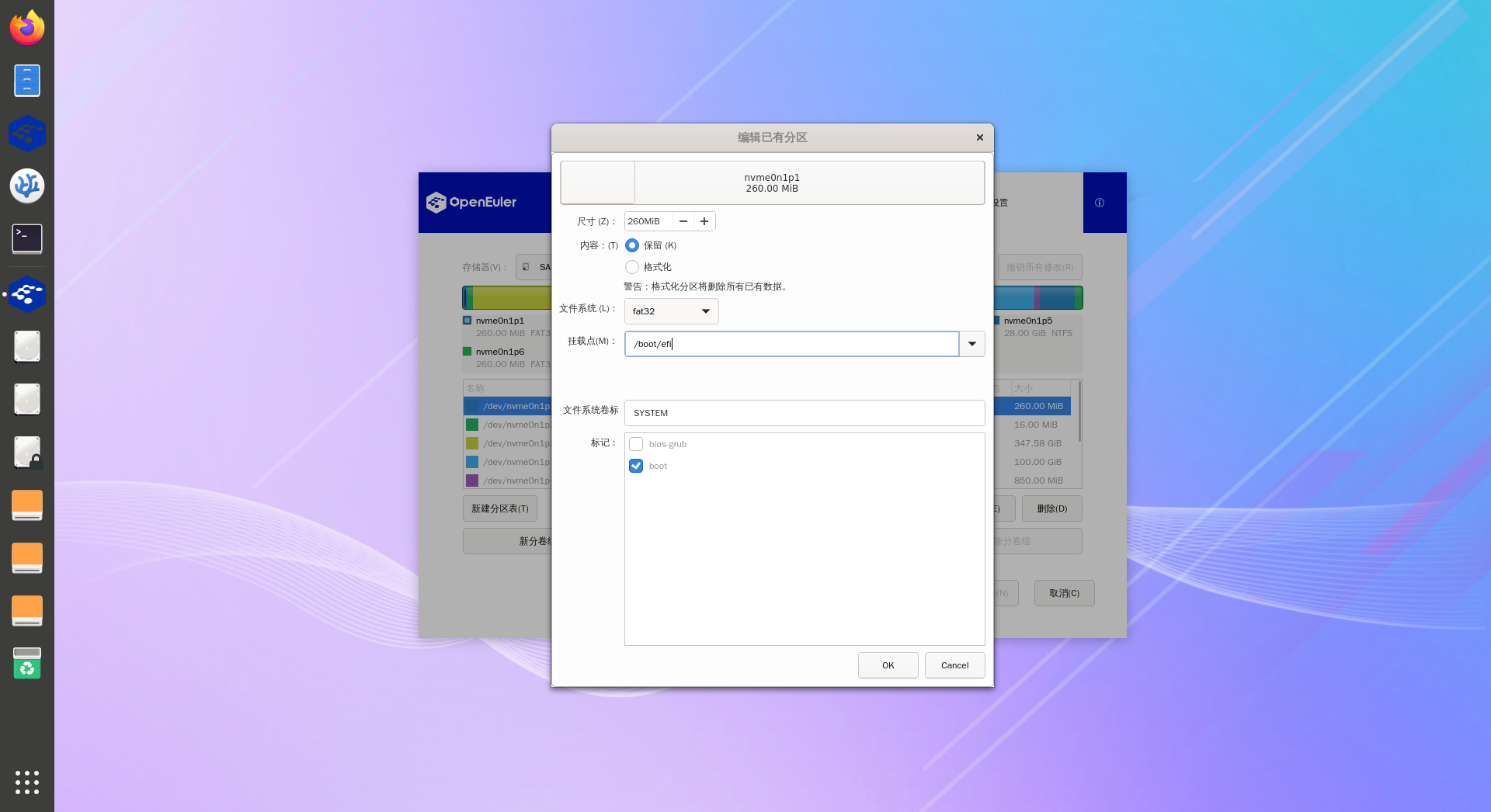Click the SYSTEM volume label field
The height and width of the screenshot is (812, 1491).
coord(804,413)
